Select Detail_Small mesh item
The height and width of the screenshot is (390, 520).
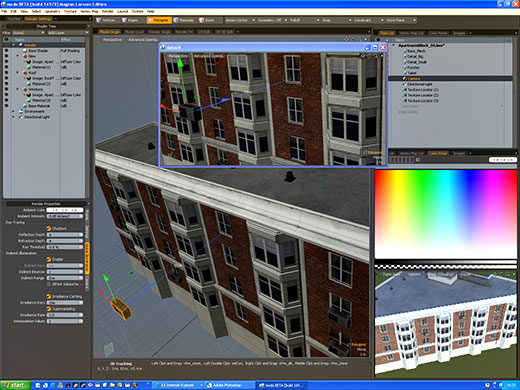[416, 62]
